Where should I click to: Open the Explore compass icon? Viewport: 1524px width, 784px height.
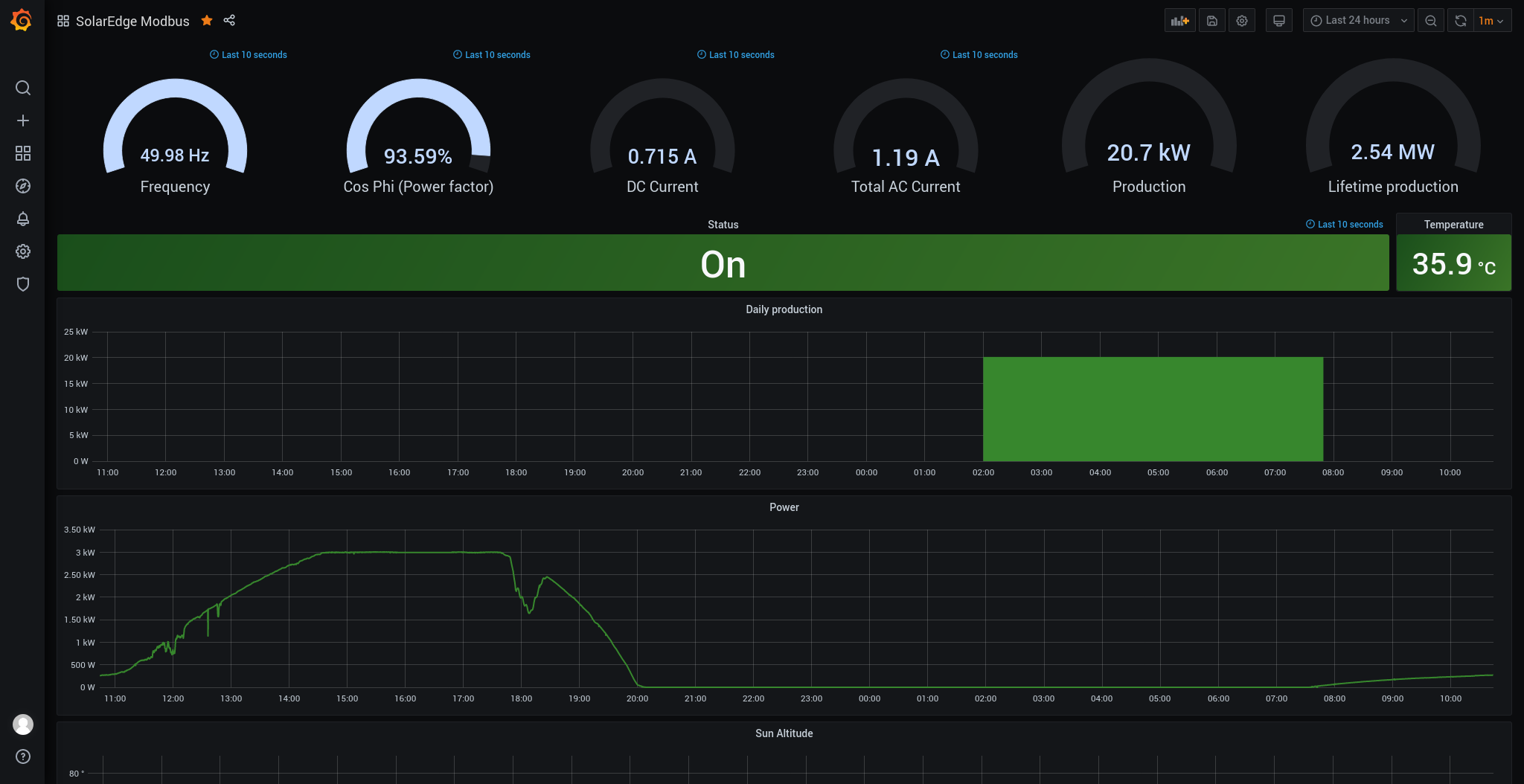tap(23, 186)
